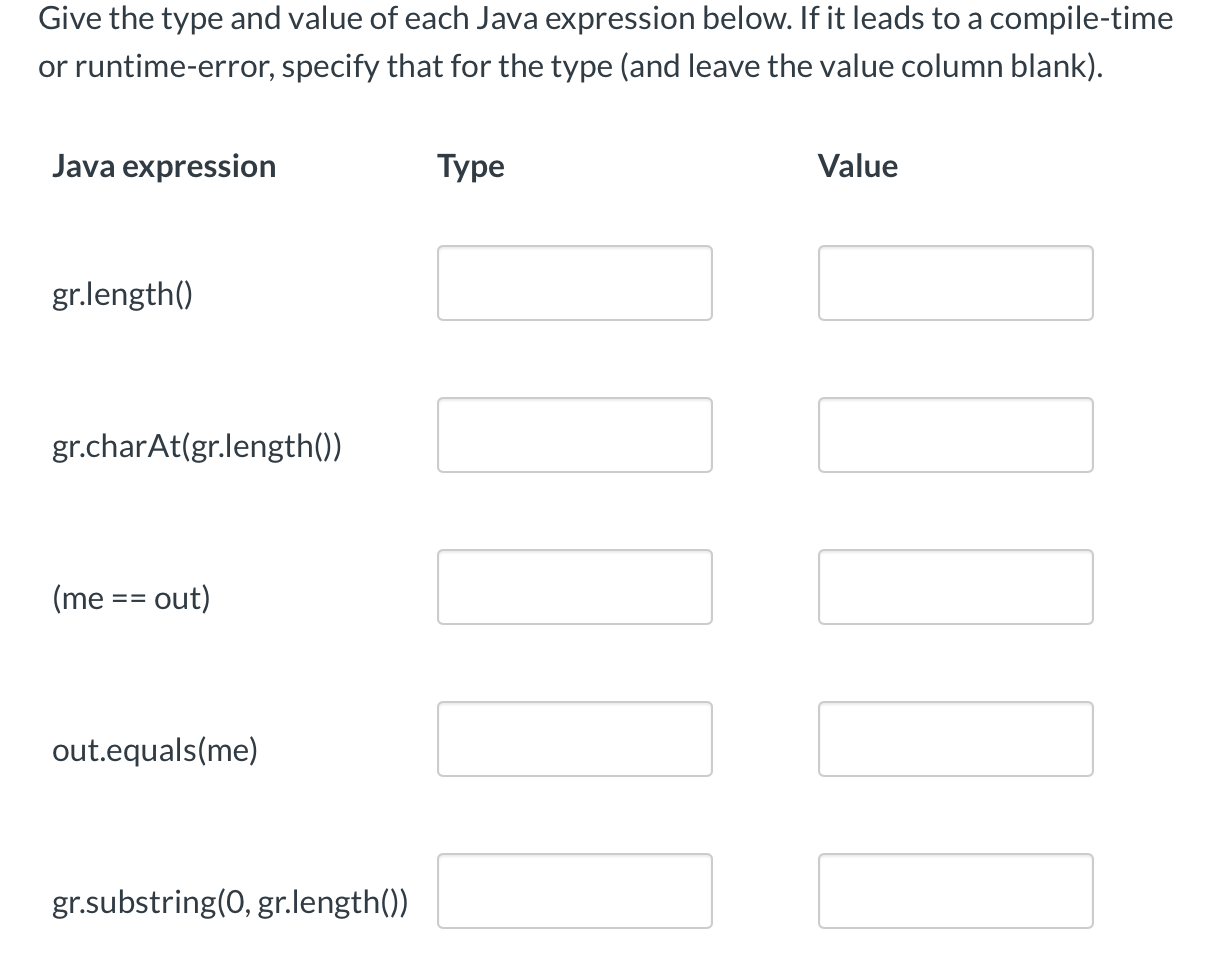Focus the Type box for gr.charAt(gr.length())
The width and height of the screenshot is (1226, 980).
click(575, 435)
